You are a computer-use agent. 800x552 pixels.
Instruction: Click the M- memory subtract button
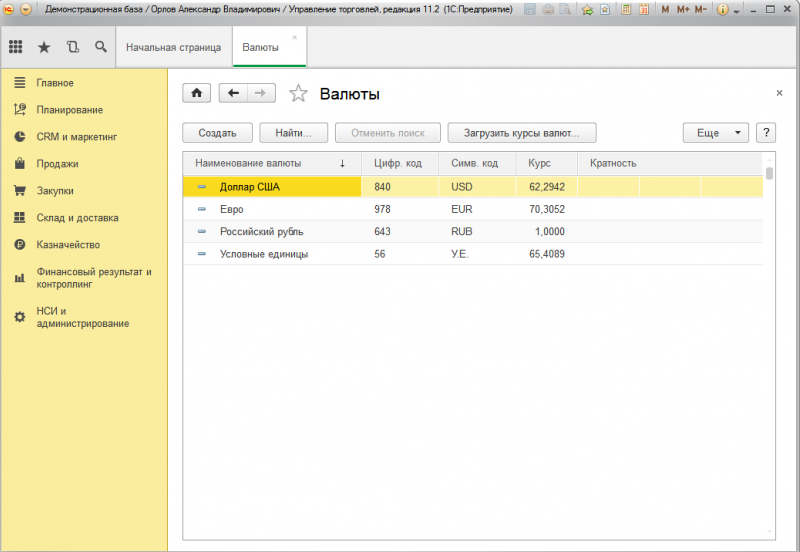(701, 9)
